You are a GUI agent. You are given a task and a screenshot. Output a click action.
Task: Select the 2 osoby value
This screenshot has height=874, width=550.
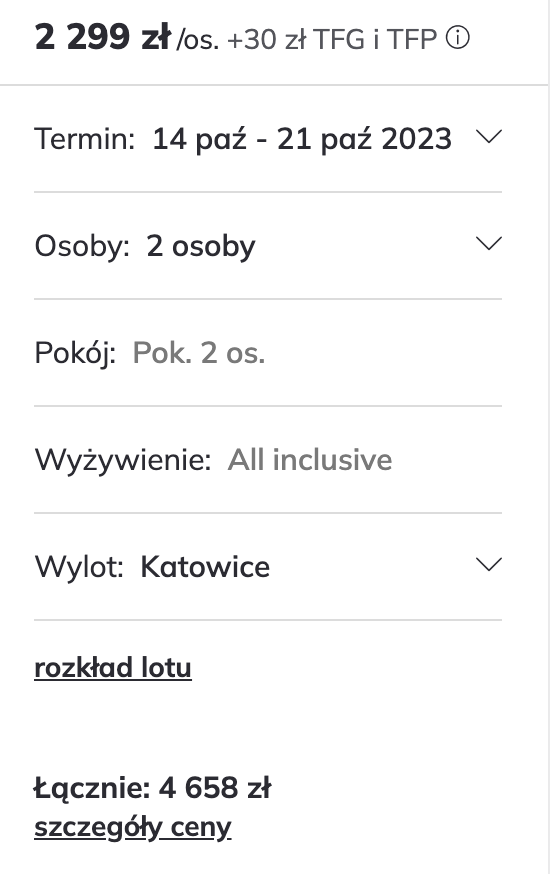201,246
